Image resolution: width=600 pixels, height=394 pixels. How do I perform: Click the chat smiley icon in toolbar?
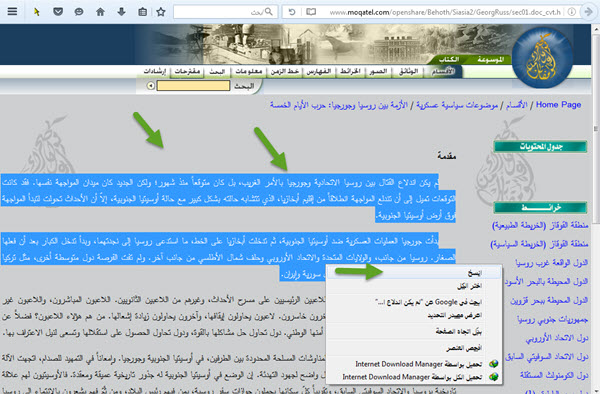(79, 12)
